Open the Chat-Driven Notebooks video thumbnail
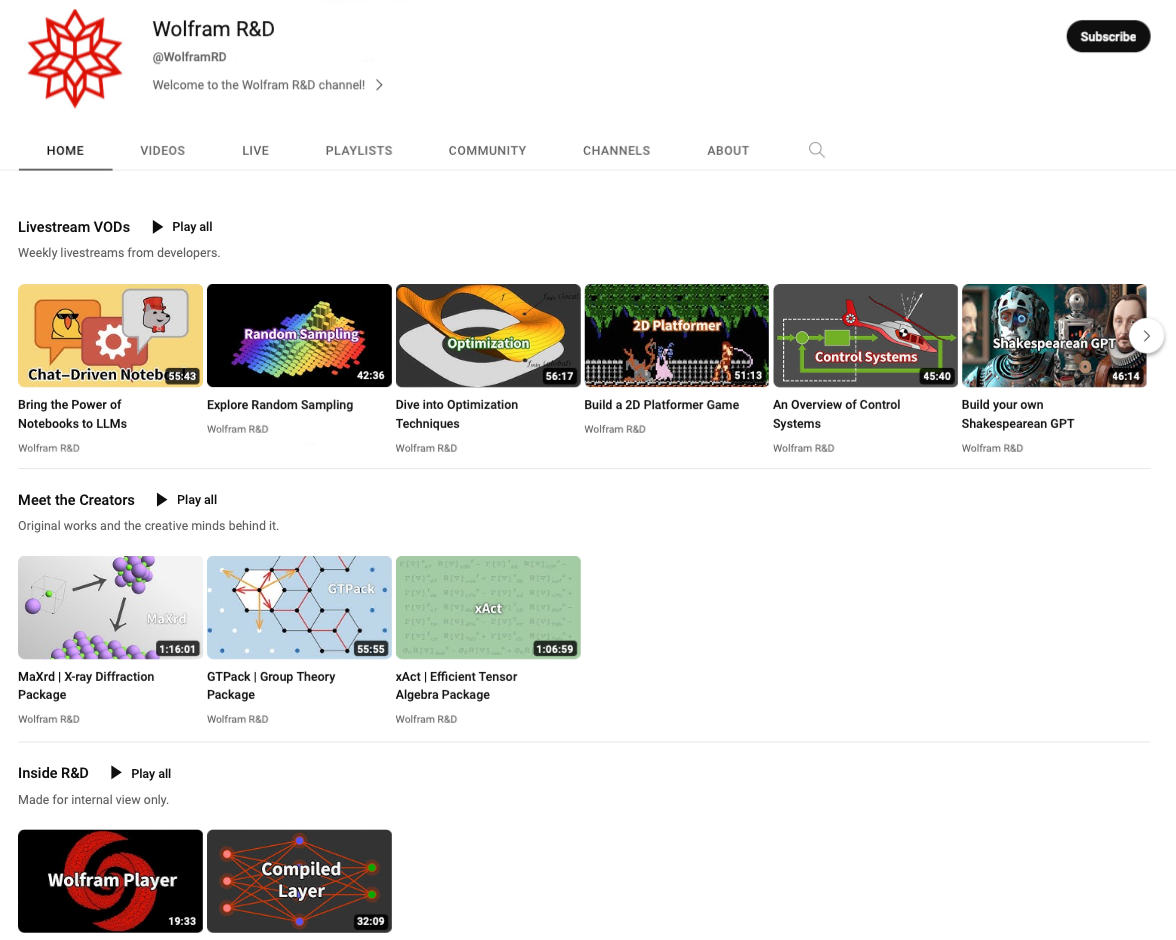 tap(110, 335)
